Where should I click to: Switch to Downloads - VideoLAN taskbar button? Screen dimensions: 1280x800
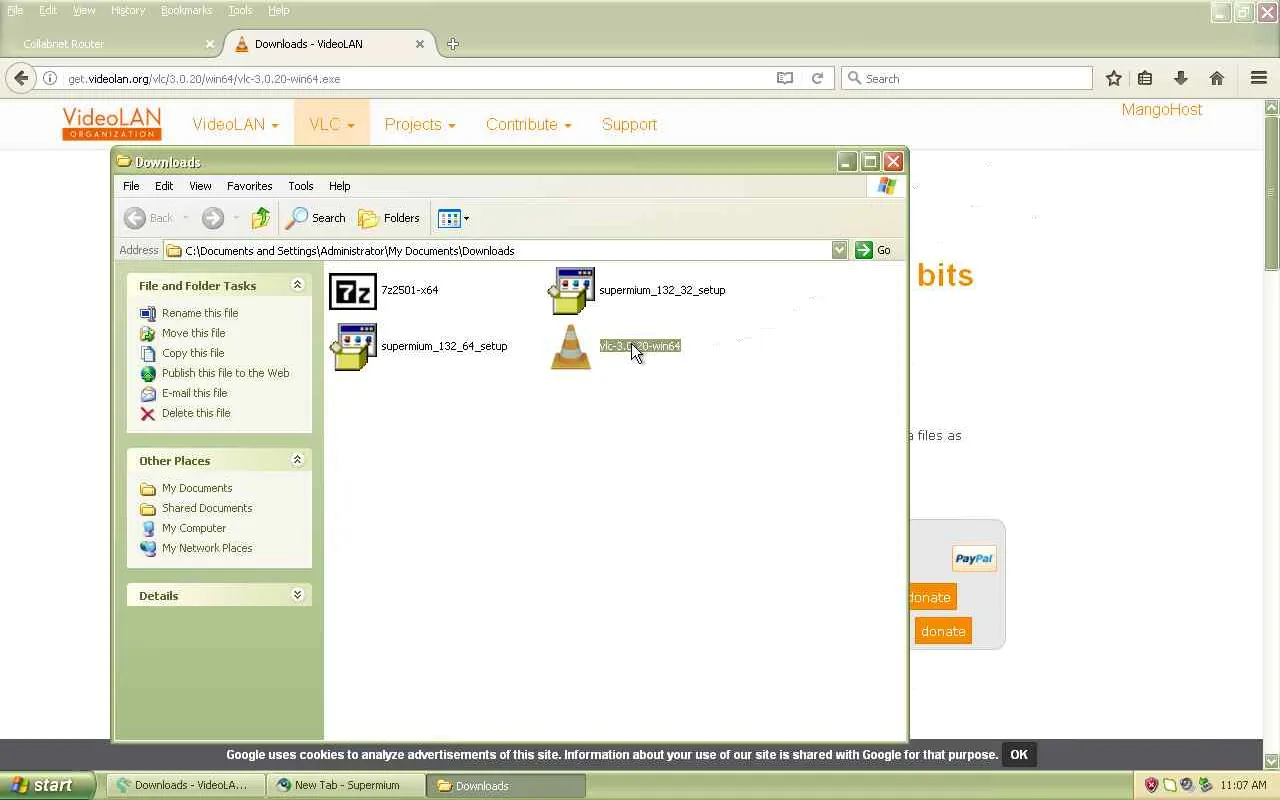186,785
